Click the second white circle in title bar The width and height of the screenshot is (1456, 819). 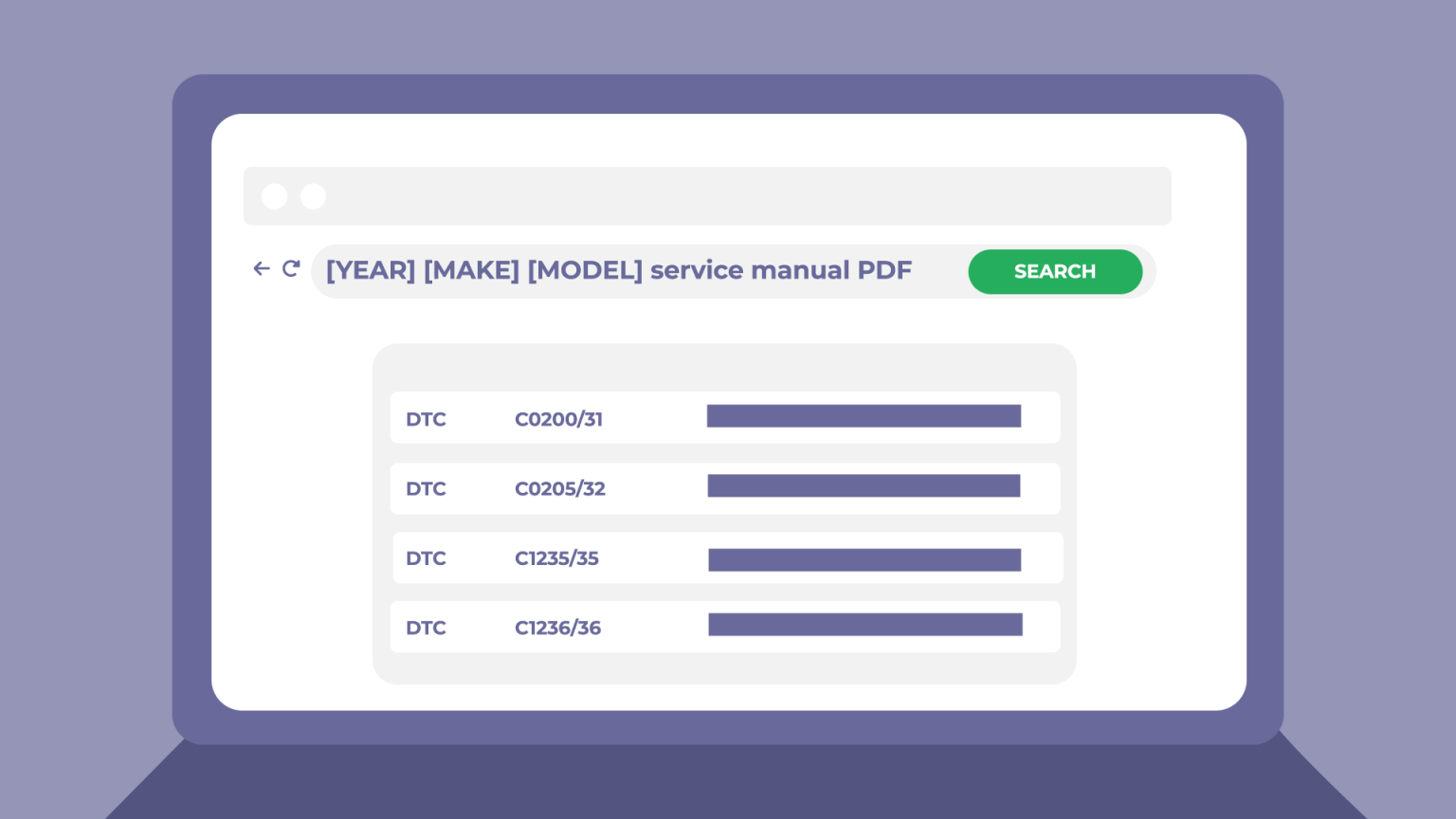pyautogui.click(x=313, y=196)
